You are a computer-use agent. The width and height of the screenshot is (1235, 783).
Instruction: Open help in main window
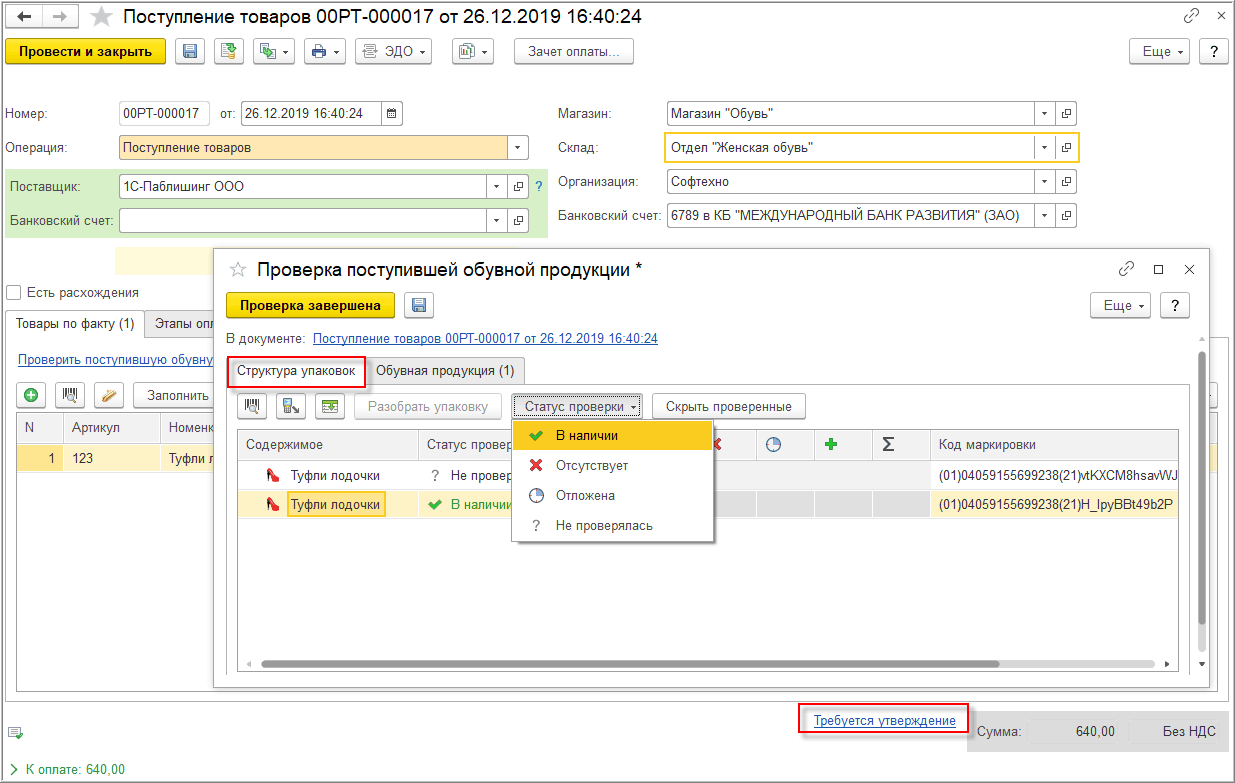1213,51
